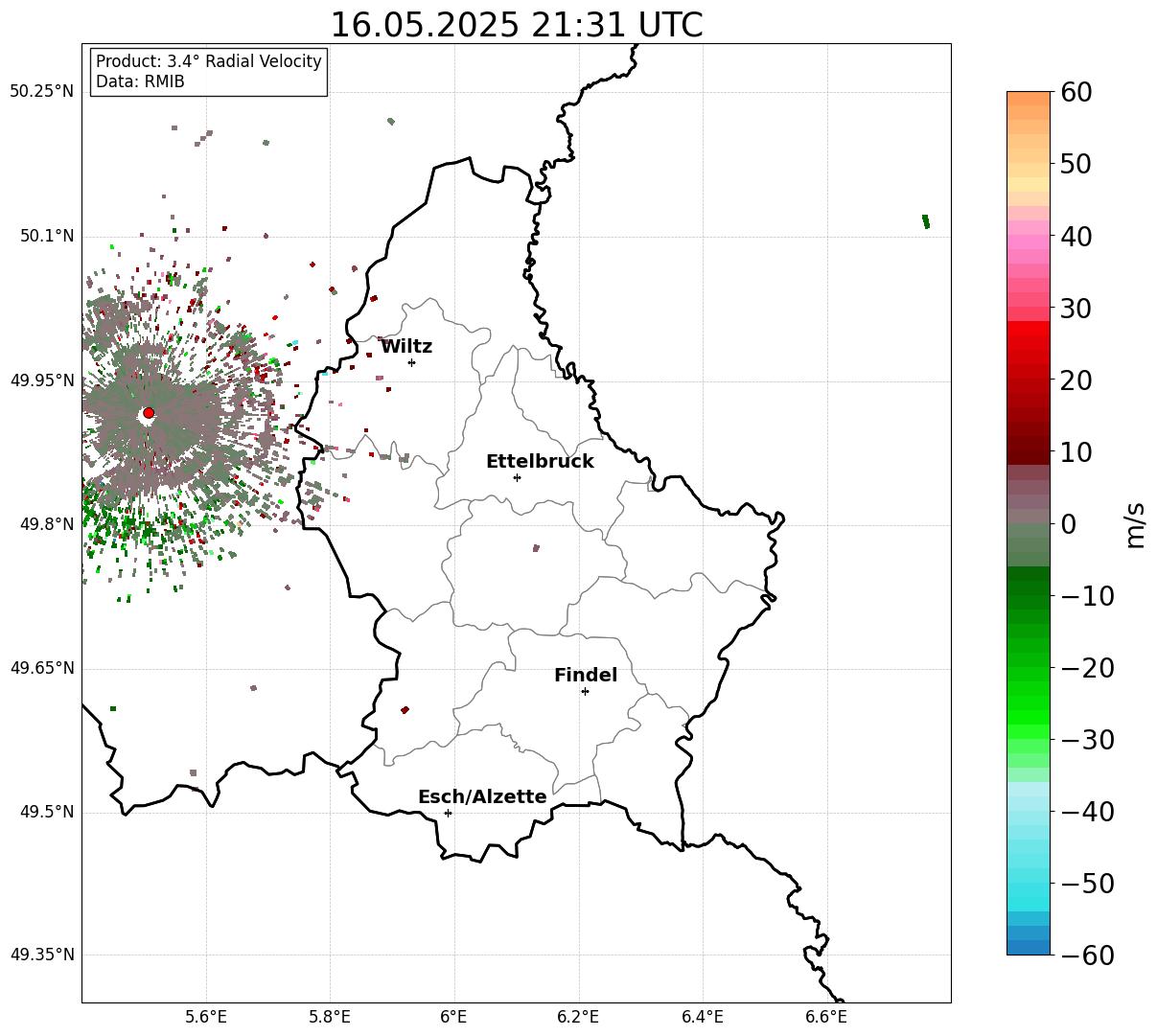Viewport: 1157px width, 1036px height.
Task: Click the isolated green echo near 50.1°N
Action: point(925,221)
